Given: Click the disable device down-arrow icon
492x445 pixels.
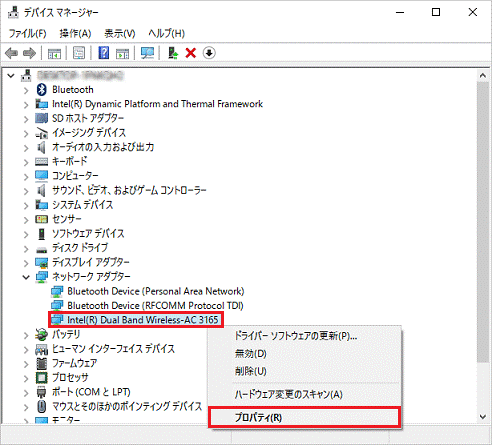Looking at the screenshot, I should 209,53.
